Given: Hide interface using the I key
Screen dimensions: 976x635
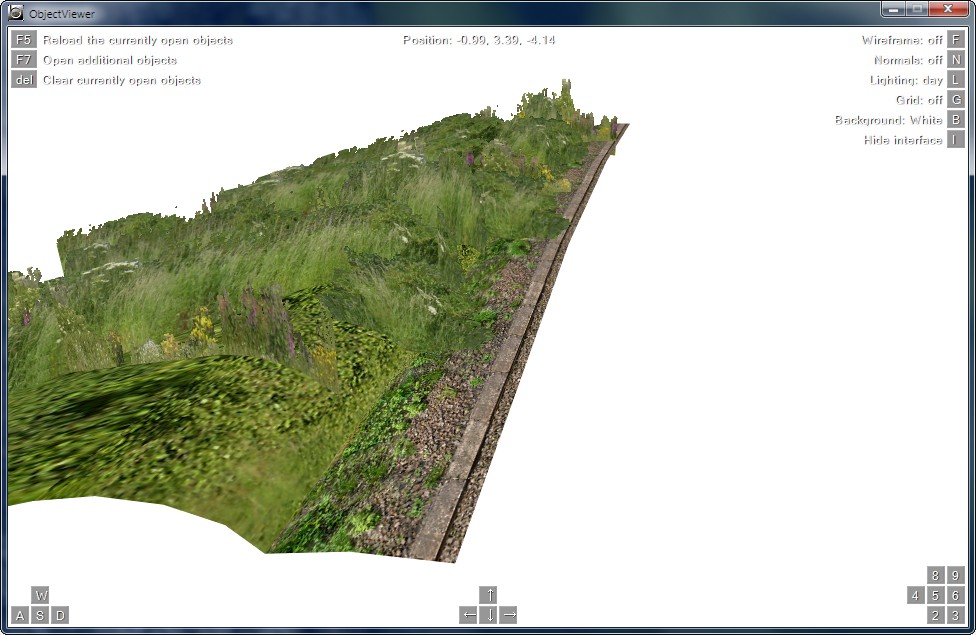Looking at the screenshot, I should click(x=956, y=140).
